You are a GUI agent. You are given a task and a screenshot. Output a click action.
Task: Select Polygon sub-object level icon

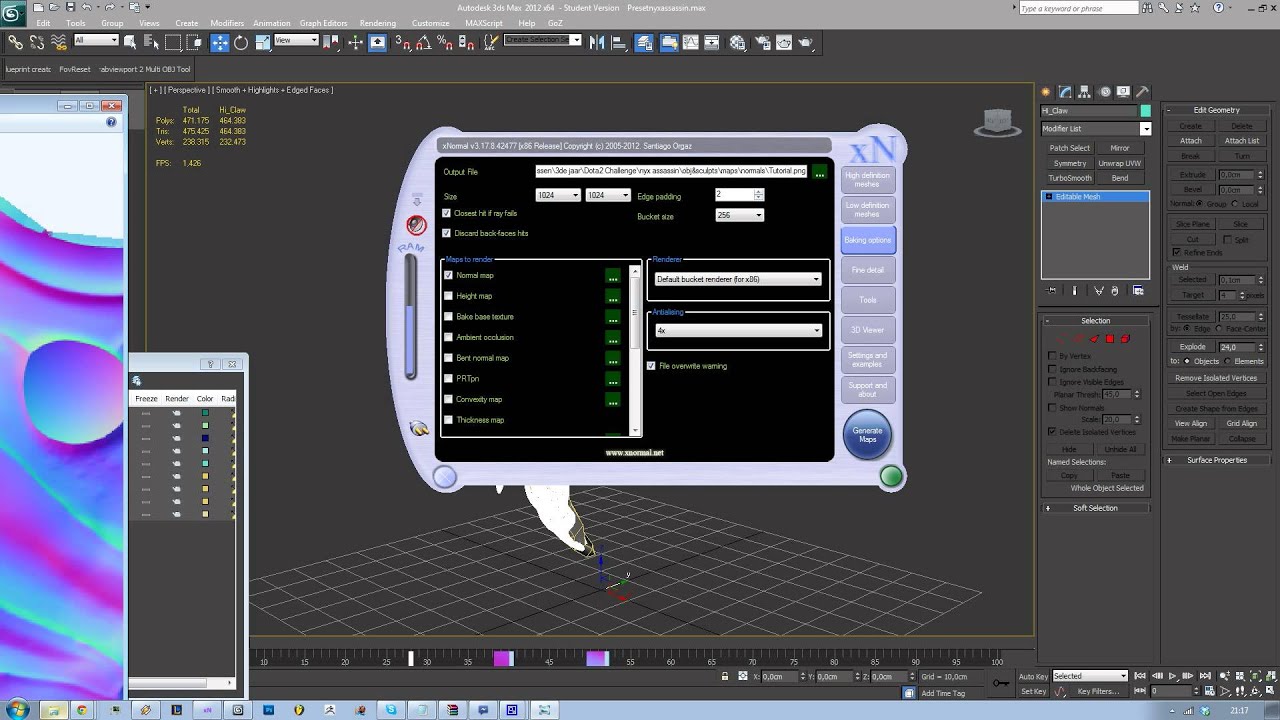(1109, 339)
